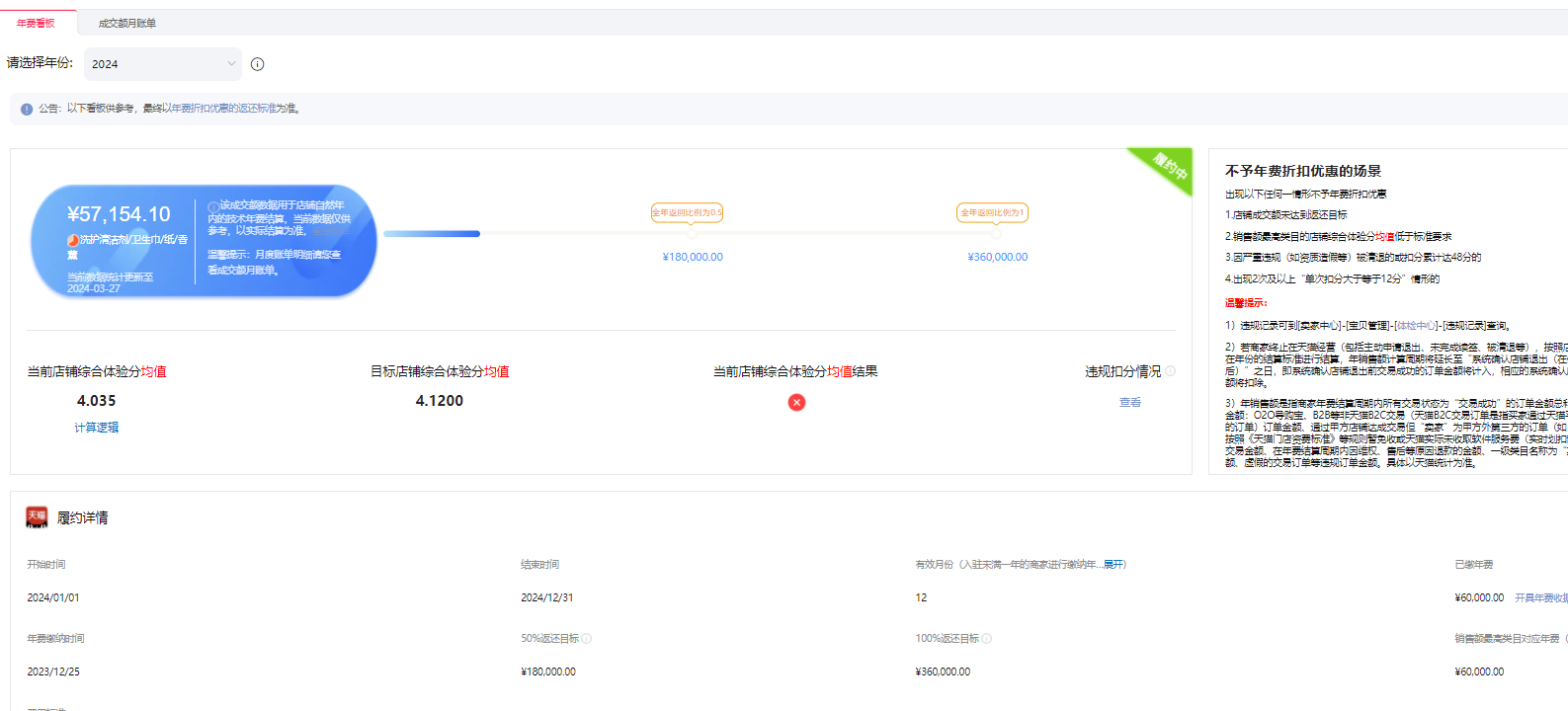
Task: Click the ¥57,154.10 sales amount
Action: click(x=119, y=214)
